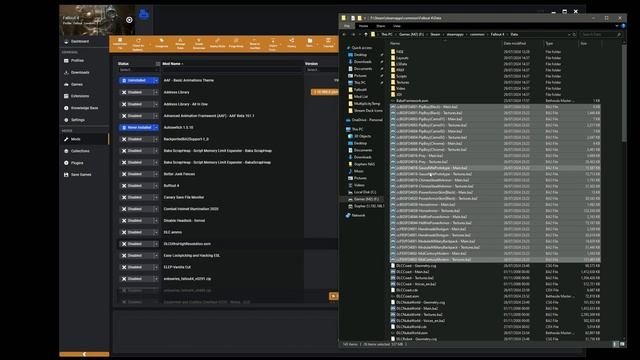Click Steam in Explorer breadcrumb path
This screenshot has height=360, width=640.
point(436,34)
